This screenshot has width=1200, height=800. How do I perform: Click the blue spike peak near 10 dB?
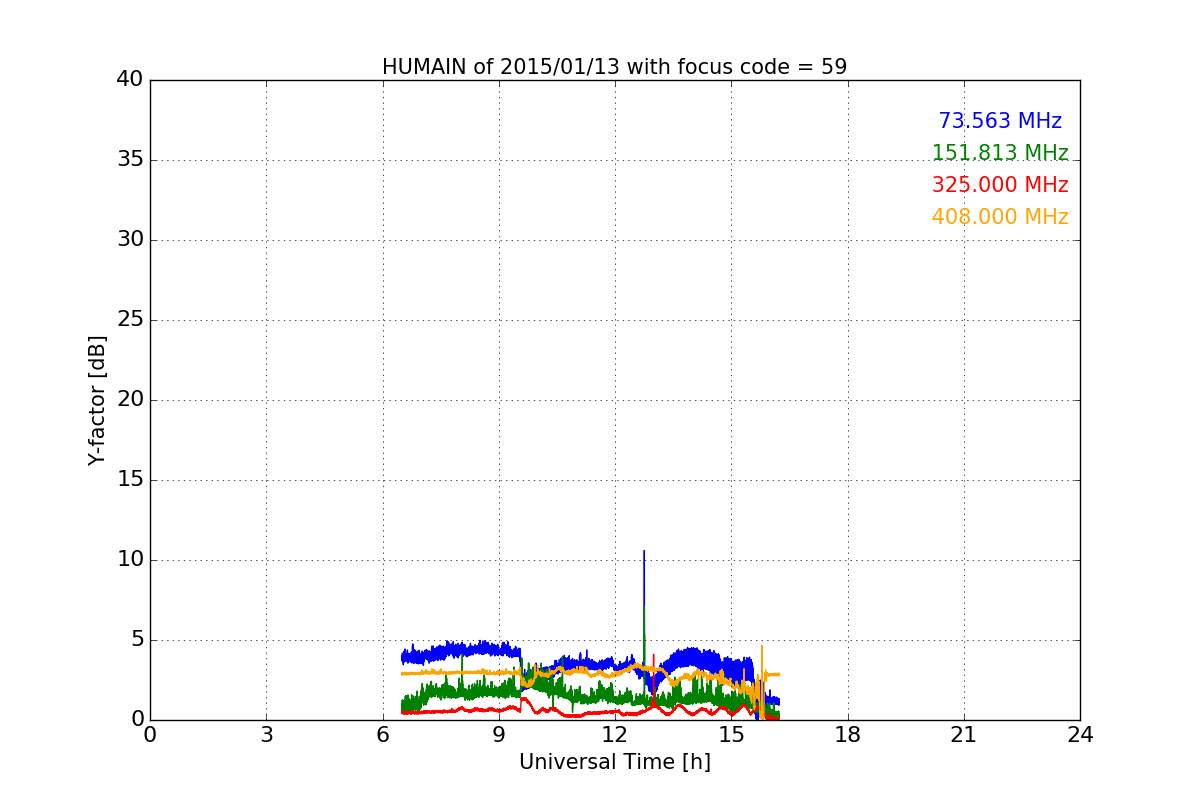pyautogui.click(x=644, y=552)
